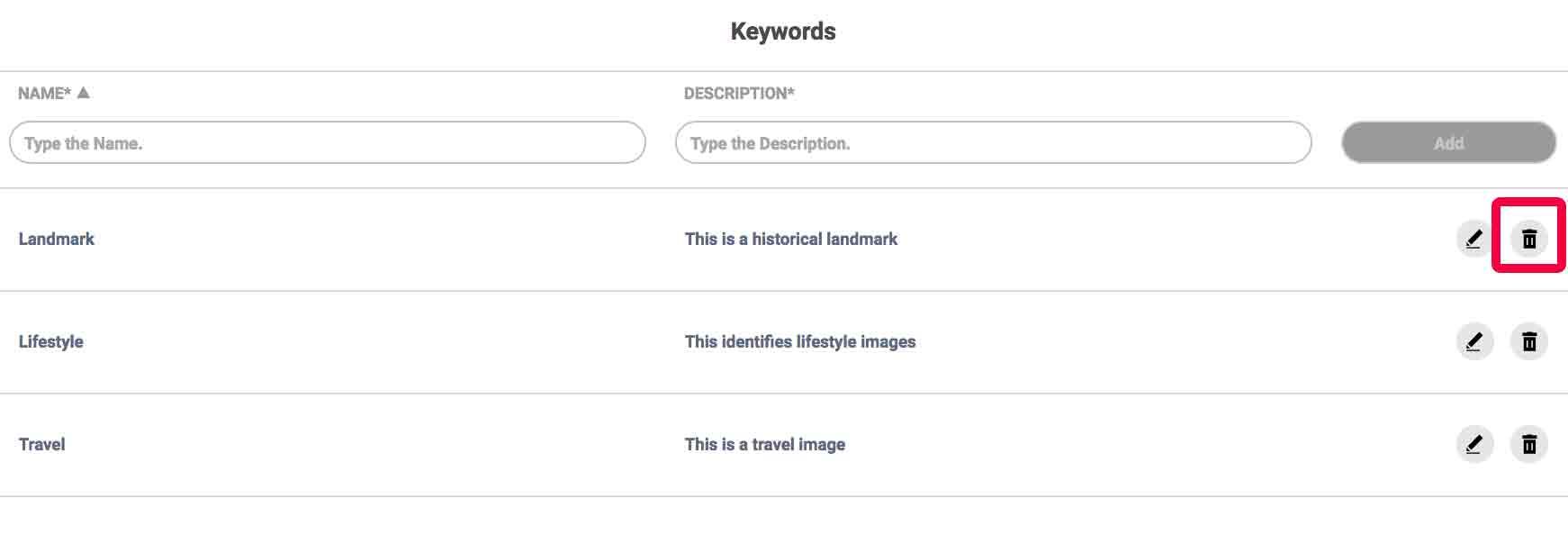Click the highlighted delete icon in red box
This screenshot has height=553, width=1568.
[x=1529, y=239]
